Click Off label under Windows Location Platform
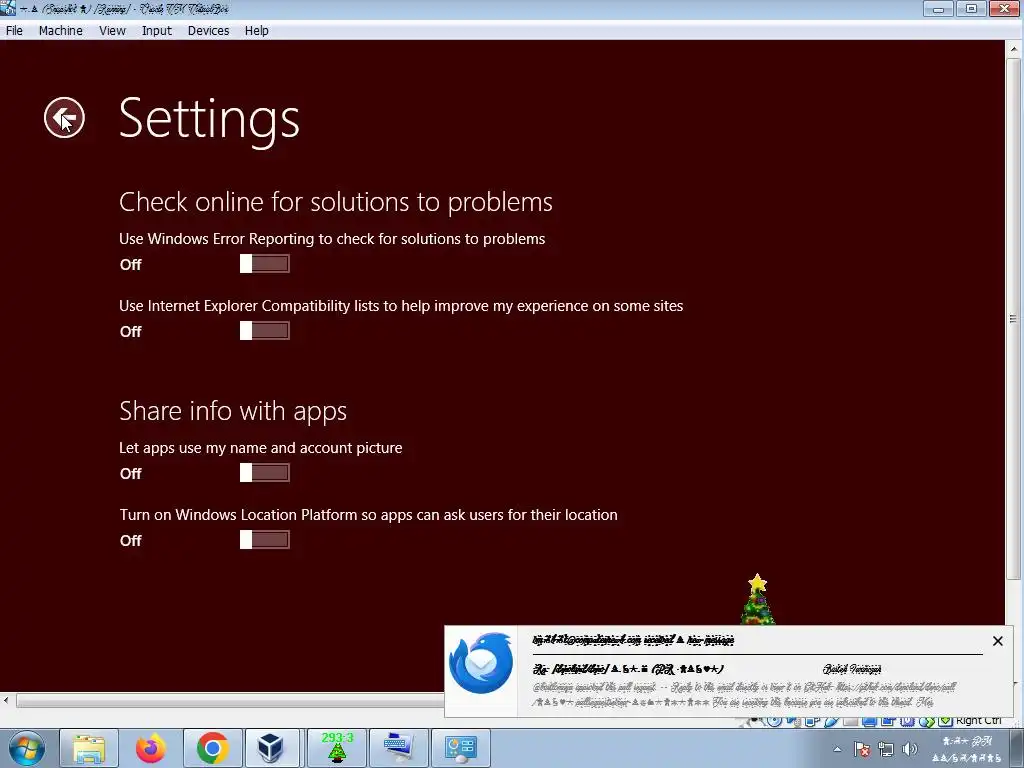The width and height of the screenshot is (1024, 768). coord(131,541)
